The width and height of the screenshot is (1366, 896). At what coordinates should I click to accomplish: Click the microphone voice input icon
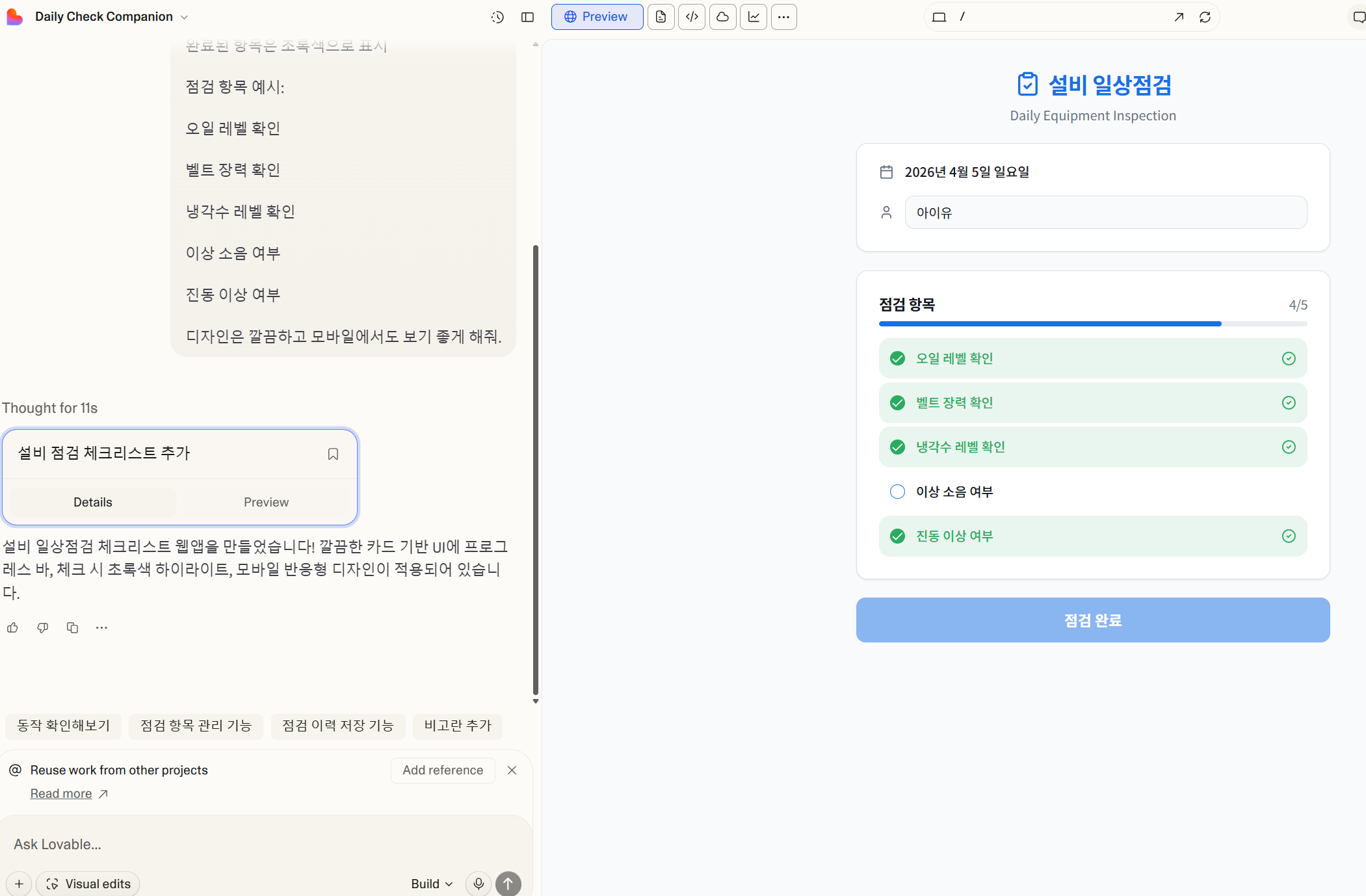pyautogui.click(x=479, y=884)
